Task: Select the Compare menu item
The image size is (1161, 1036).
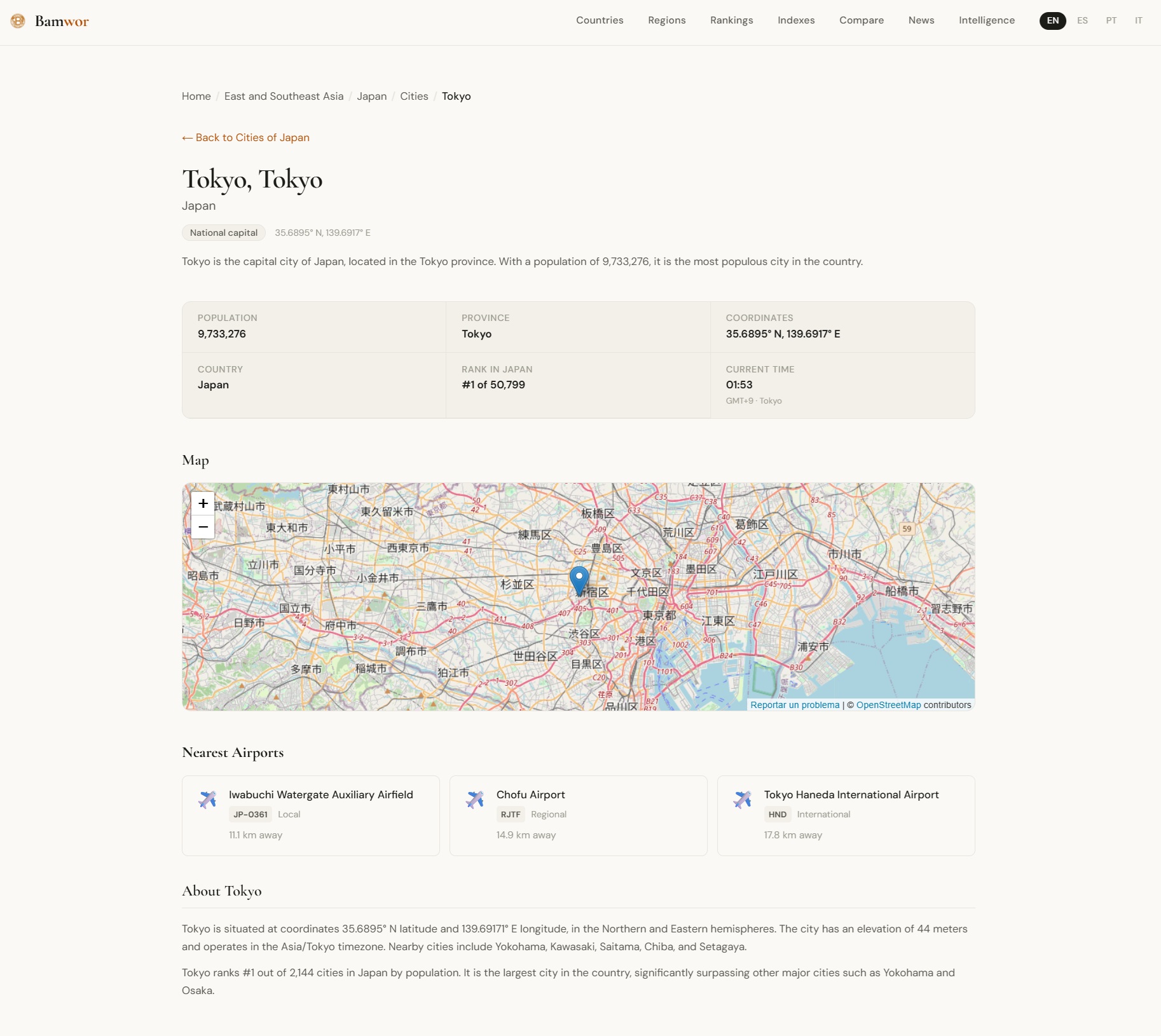Action: click(862, 20)
